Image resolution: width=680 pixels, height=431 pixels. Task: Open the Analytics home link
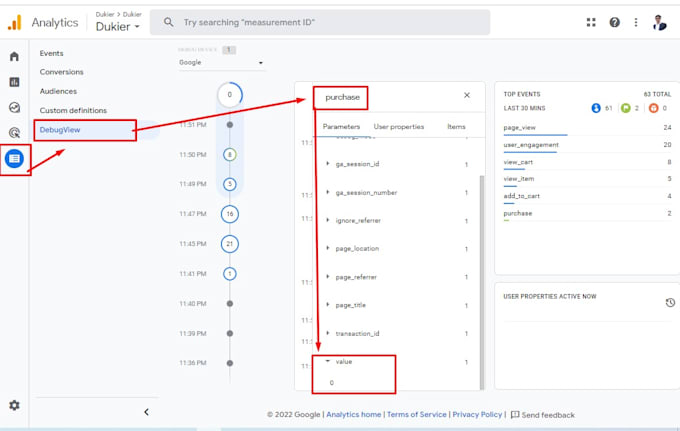[353, 415]
